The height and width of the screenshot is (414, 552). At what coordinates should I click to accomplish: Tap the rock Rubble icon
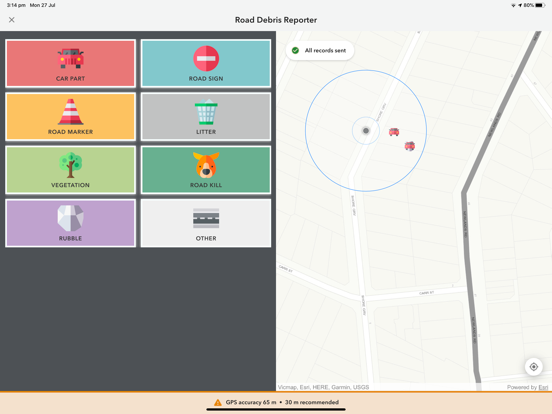coord(70,218)
